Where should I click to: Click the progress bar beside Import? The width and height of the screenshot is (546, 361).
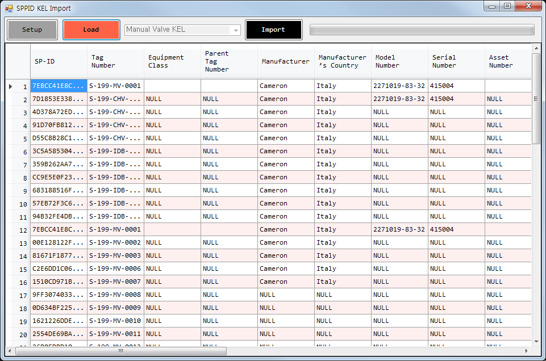point(422,30)
